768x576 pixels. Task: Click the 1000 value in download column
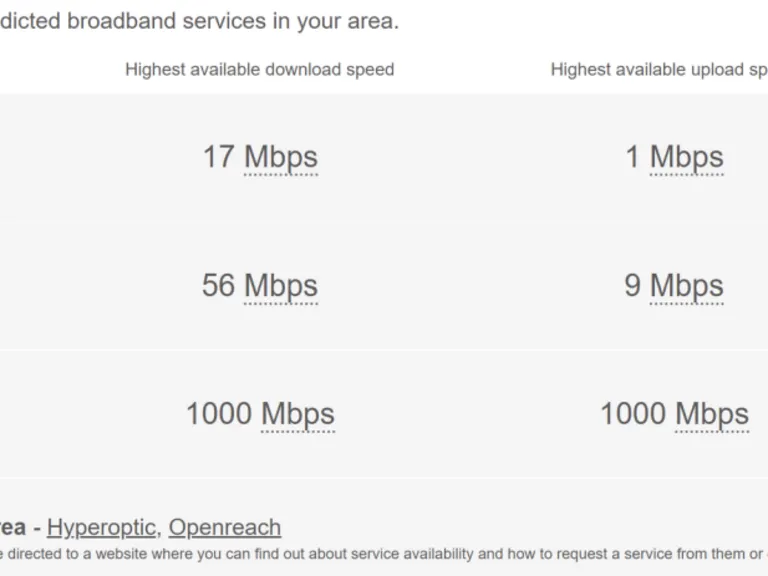[x=218, y=413]
